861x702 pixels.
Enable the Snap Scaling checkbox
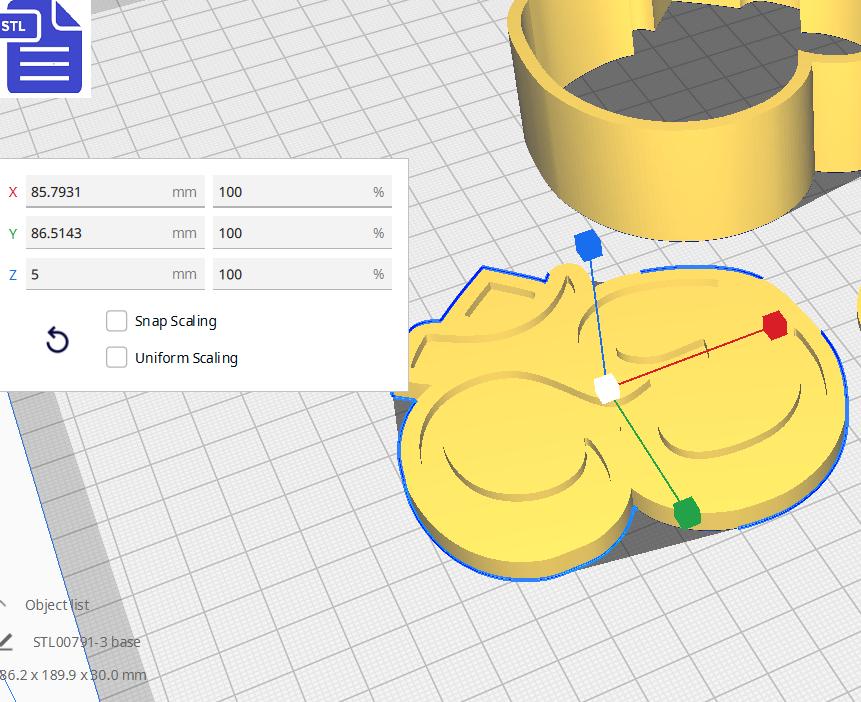[117, 321]
